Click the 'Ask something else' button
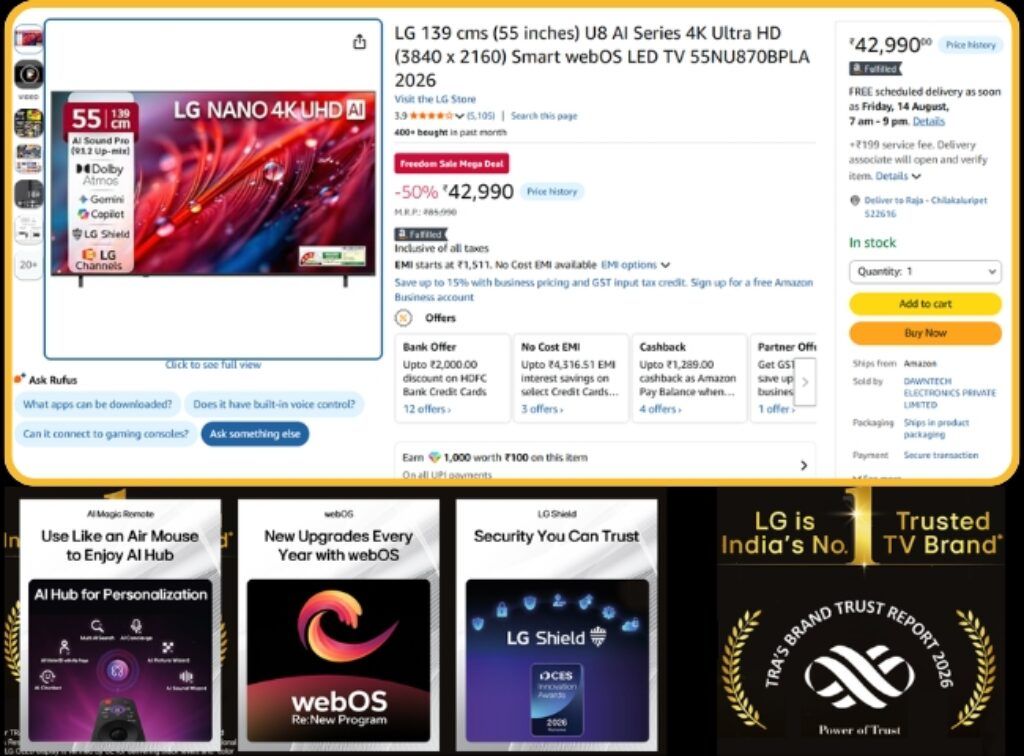Screen dimensions: 1024x756 coord(255,433)
